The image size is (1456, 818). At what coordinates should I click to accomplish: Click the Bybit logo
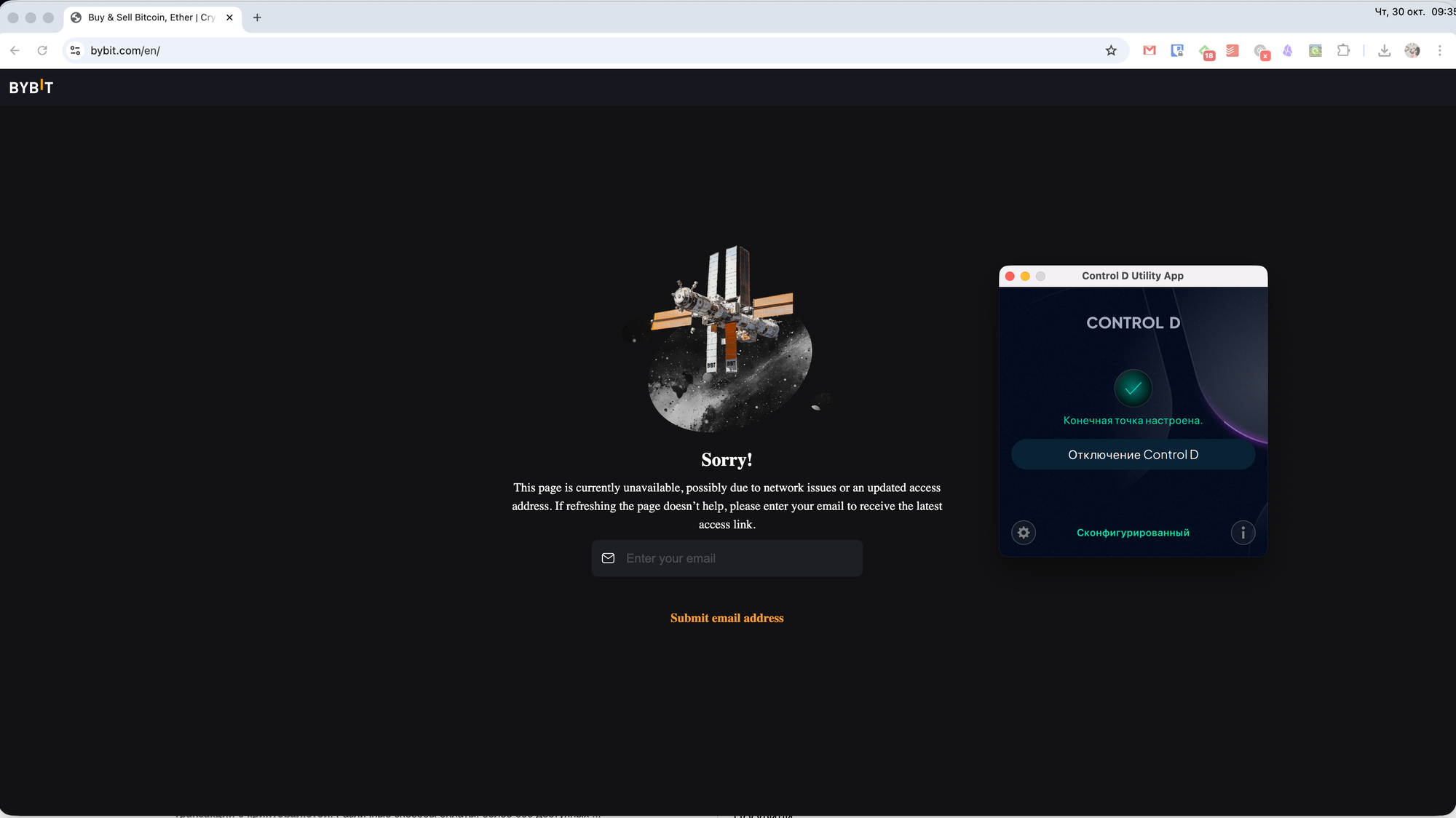[31, 87]
